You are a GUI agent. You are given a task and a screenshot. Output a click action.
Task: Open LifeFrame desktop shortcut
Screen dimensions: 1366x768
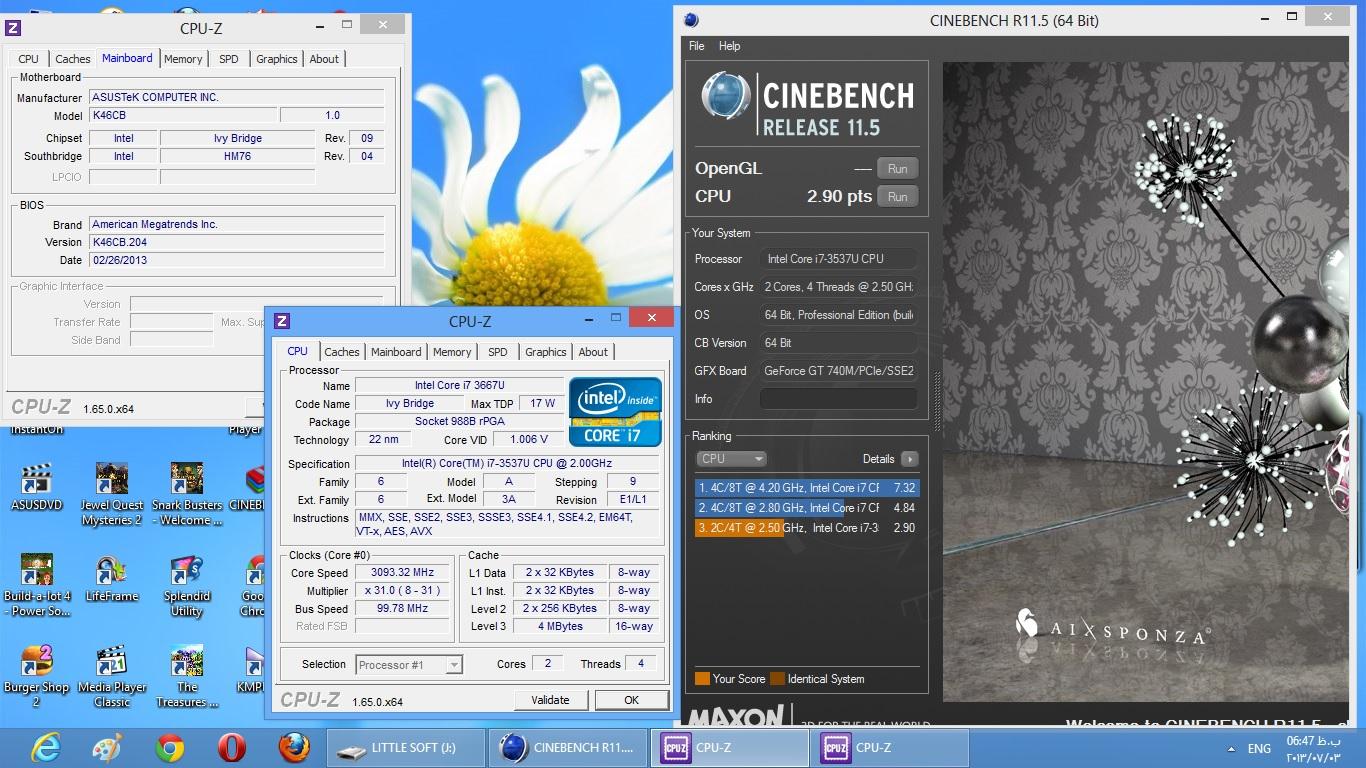112,579
